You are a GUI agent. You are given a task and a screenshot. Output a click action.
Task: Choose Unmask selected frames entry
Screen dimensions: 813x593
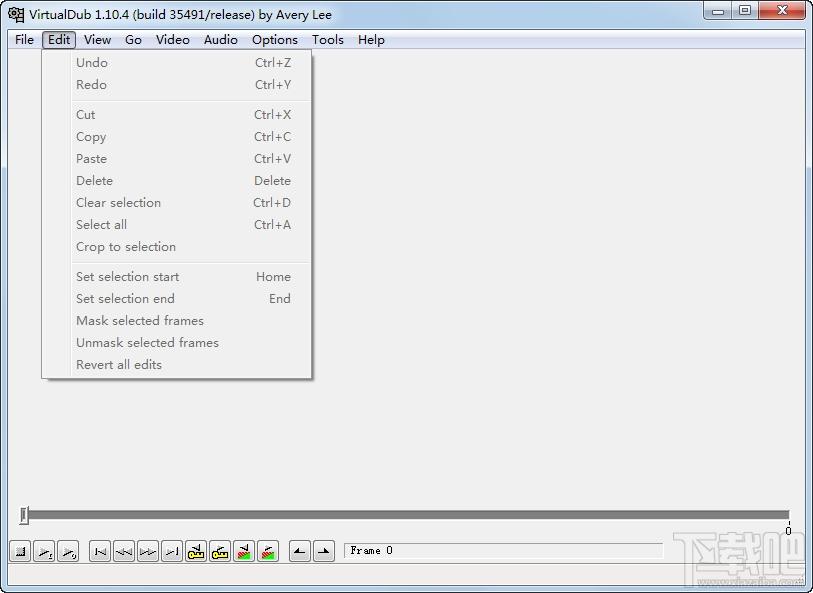[177, 343]
